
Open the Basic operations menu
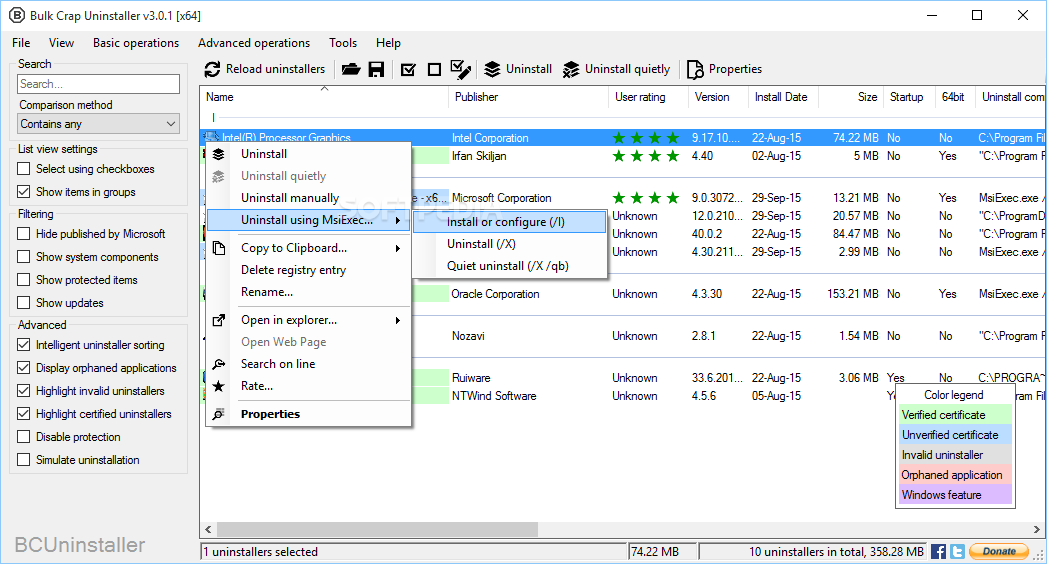[136, 43]
